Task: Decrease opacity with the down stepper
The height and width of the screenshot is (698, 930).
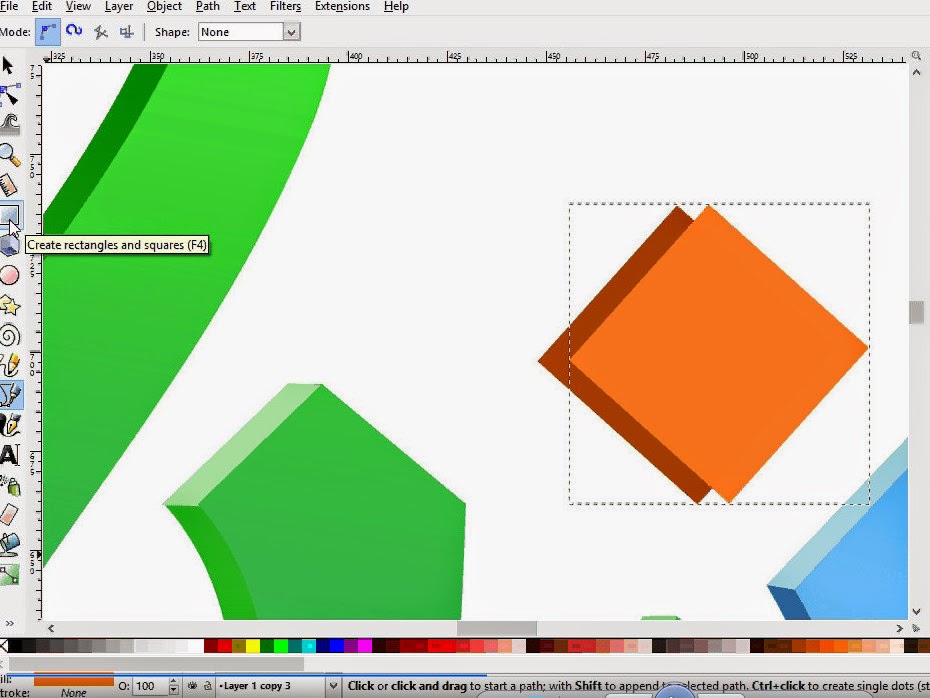Action: click(173, 690)
